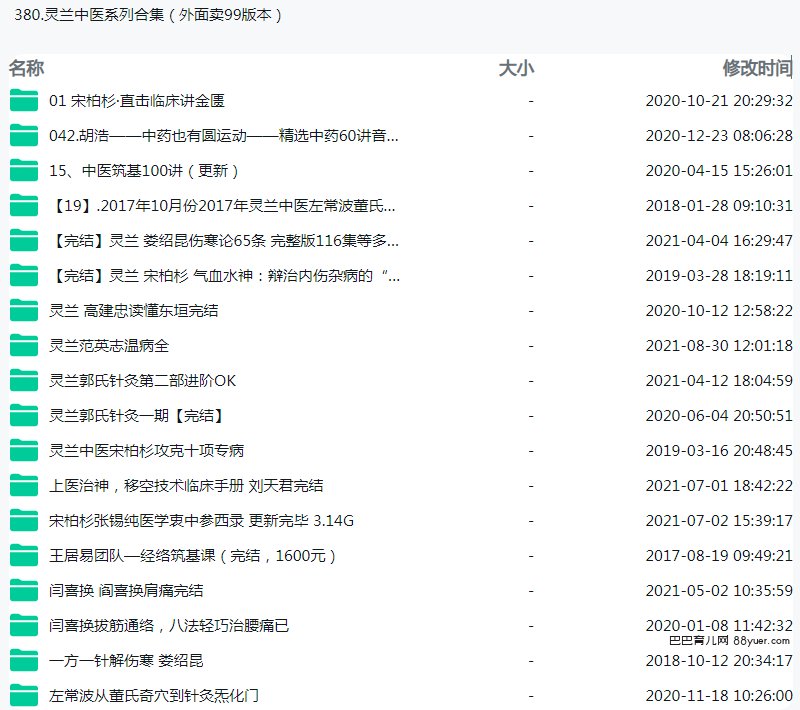This screenshot has width=800, height=710.
Task: Open folder 灵兰郭氏针灸一期【完结】
Action: point(137,416)
